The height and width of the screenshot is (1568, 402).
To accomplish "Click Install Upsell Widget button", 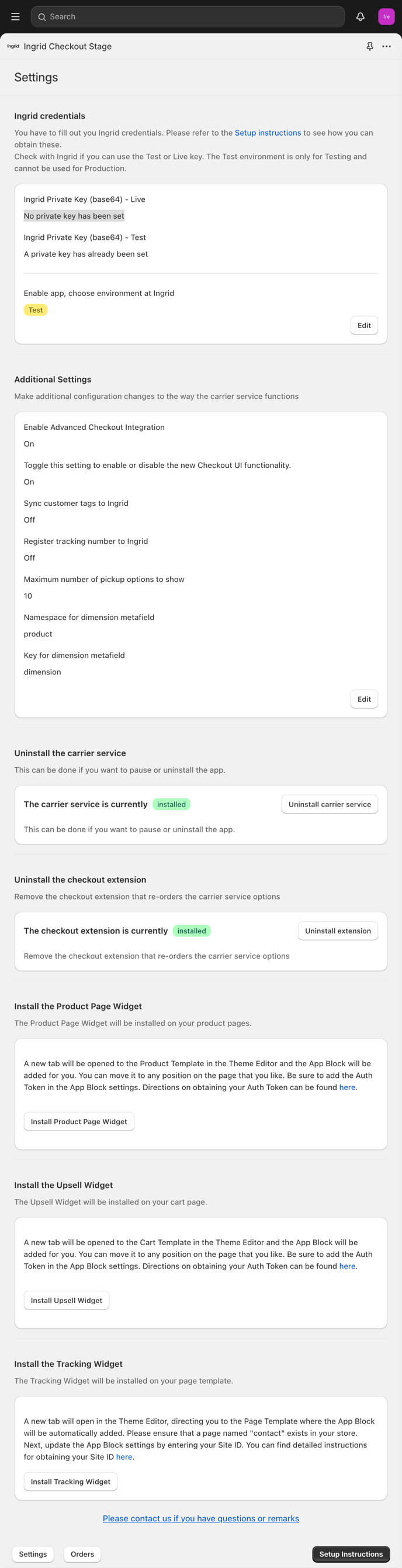I will pyautogui.click(x=66, y=1300).
